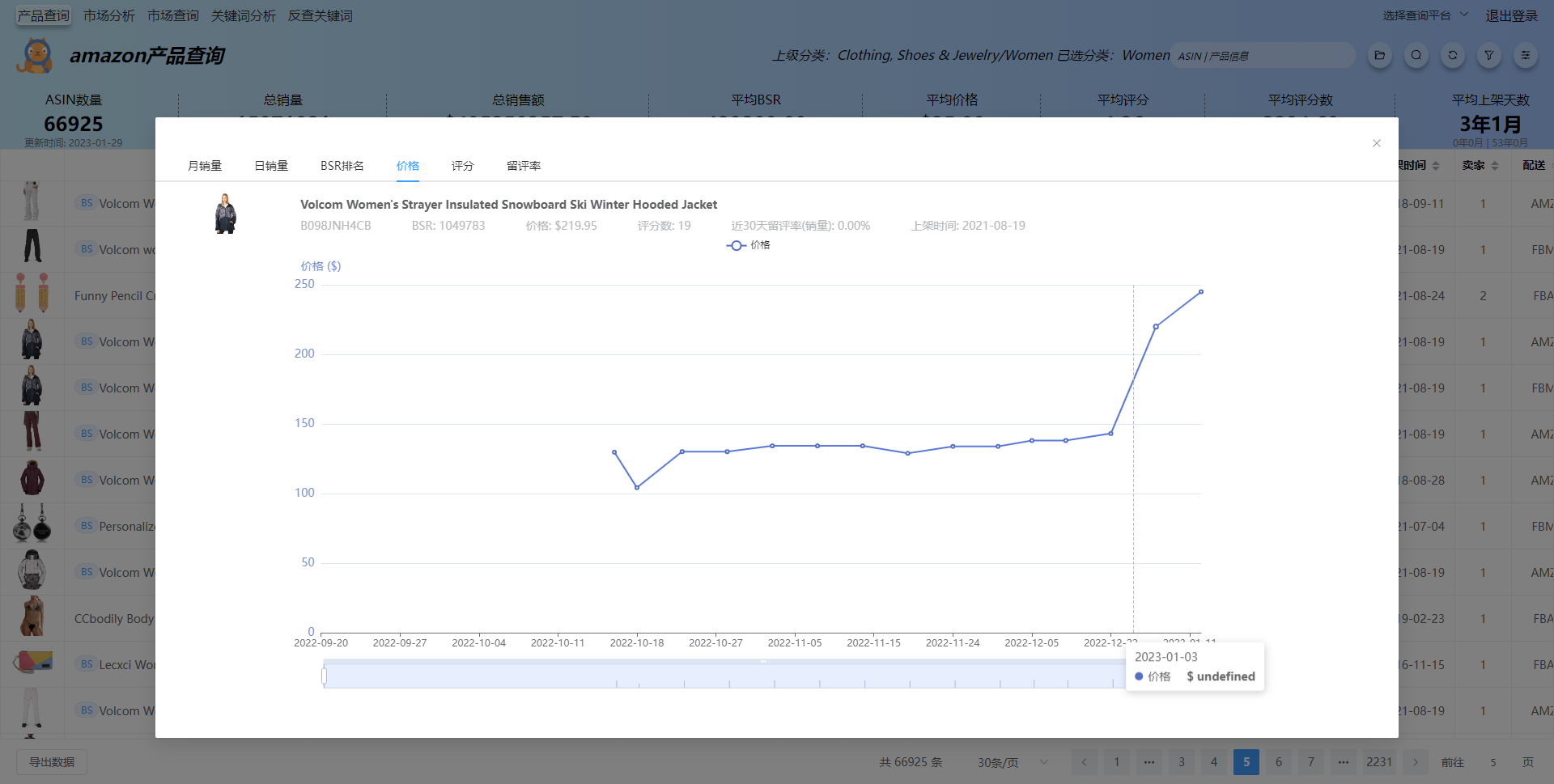Sort by the 上架时间 column arrows
The width and height of the screenshot is (1554, 784).
(1436, 166)
